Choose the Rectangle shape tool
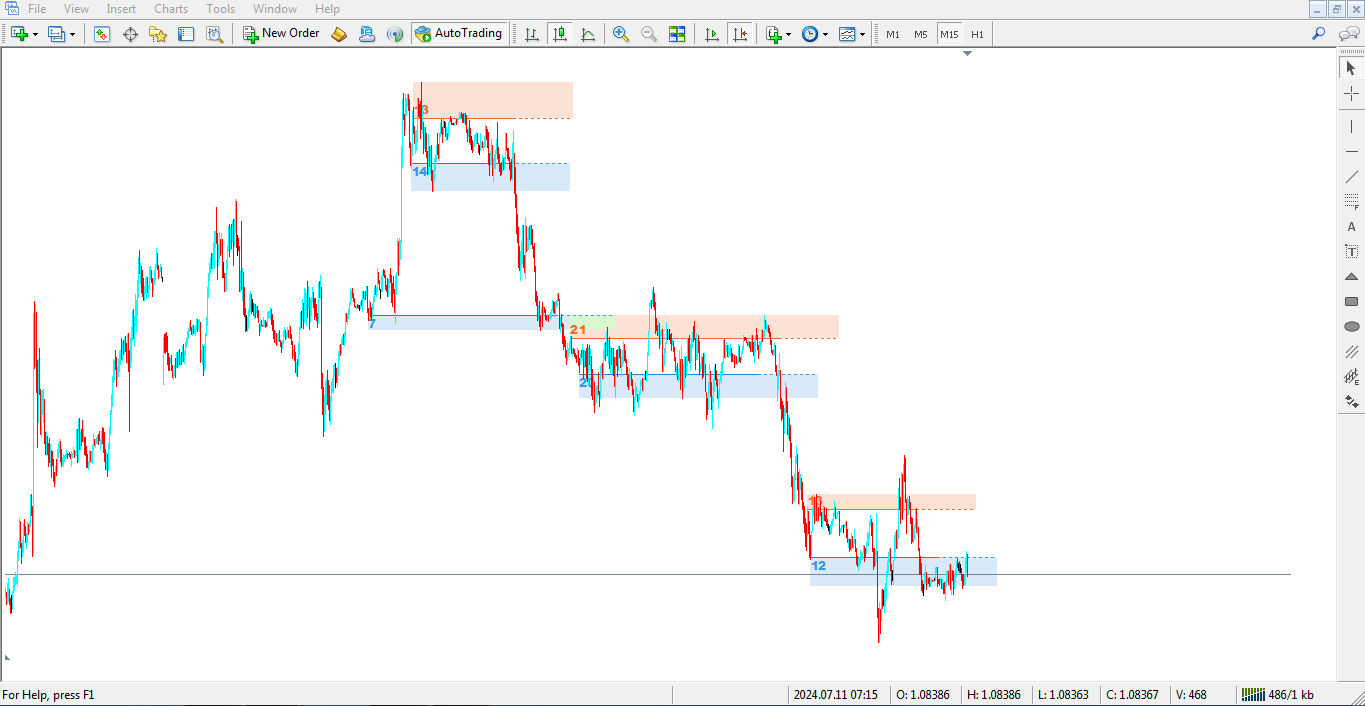The height and width of the screenshot is (706, 1365). (1352, 301)
